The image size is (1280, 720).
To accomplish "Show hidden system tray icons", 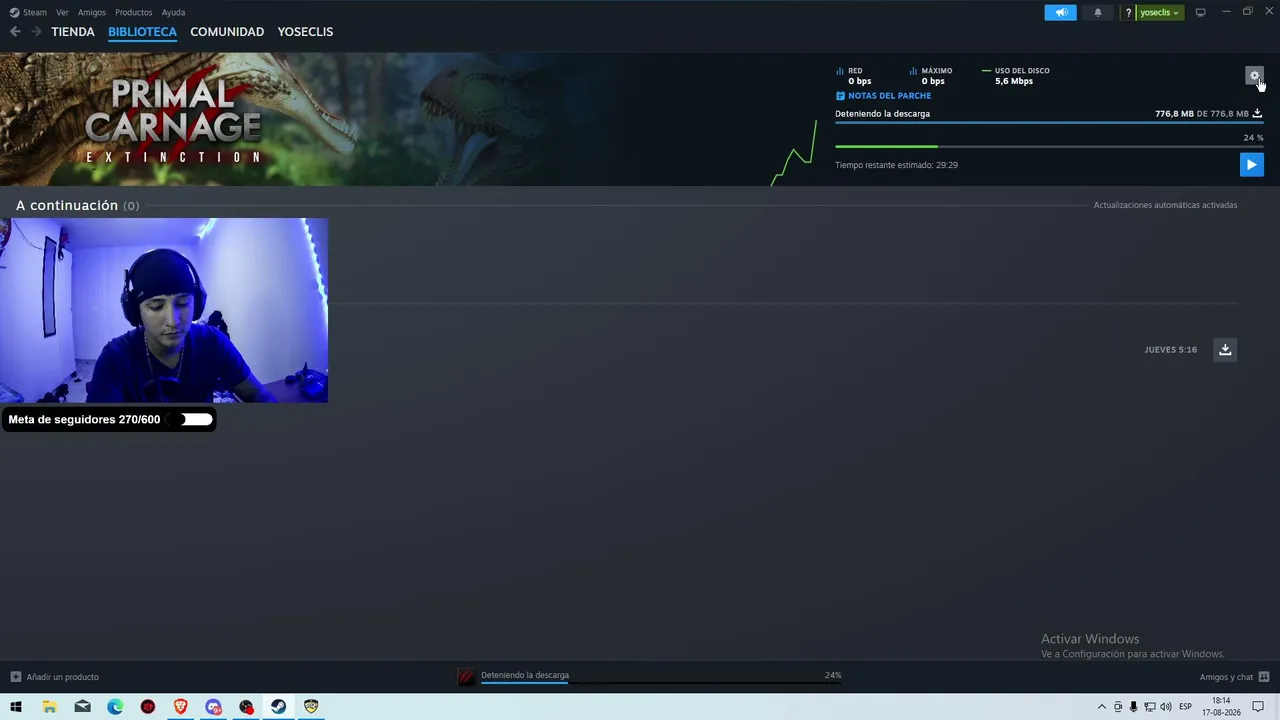I will coord(1102,707).
